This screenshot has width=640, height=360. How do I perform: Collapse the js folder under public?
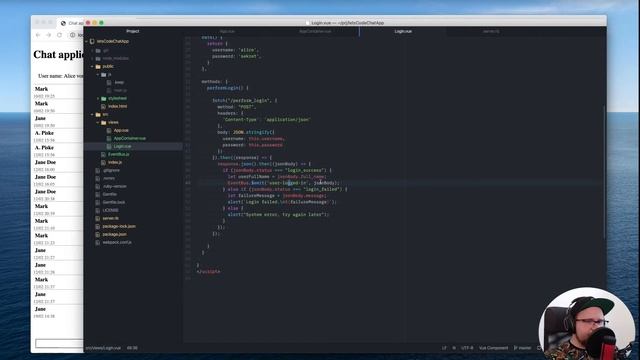pyautogui.click(x=98, y=75)
